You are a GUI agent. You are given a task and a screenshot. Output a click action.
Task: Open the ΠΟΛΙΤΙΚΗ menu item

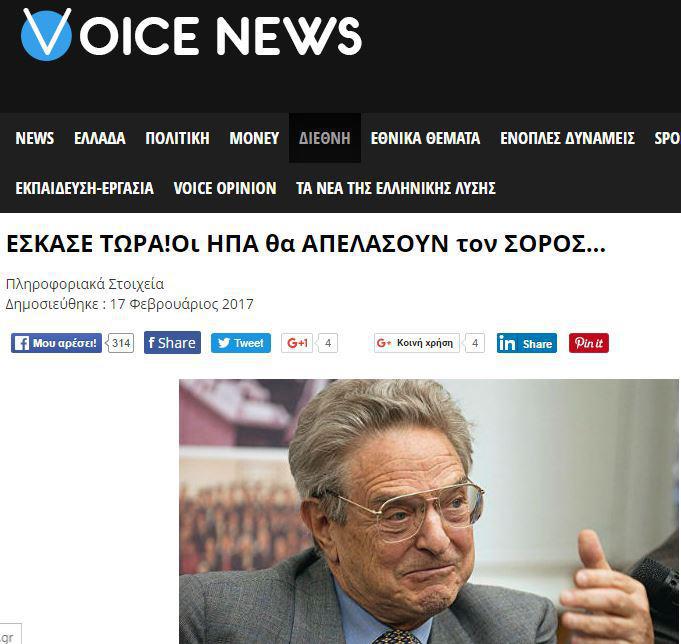[177, 138]
